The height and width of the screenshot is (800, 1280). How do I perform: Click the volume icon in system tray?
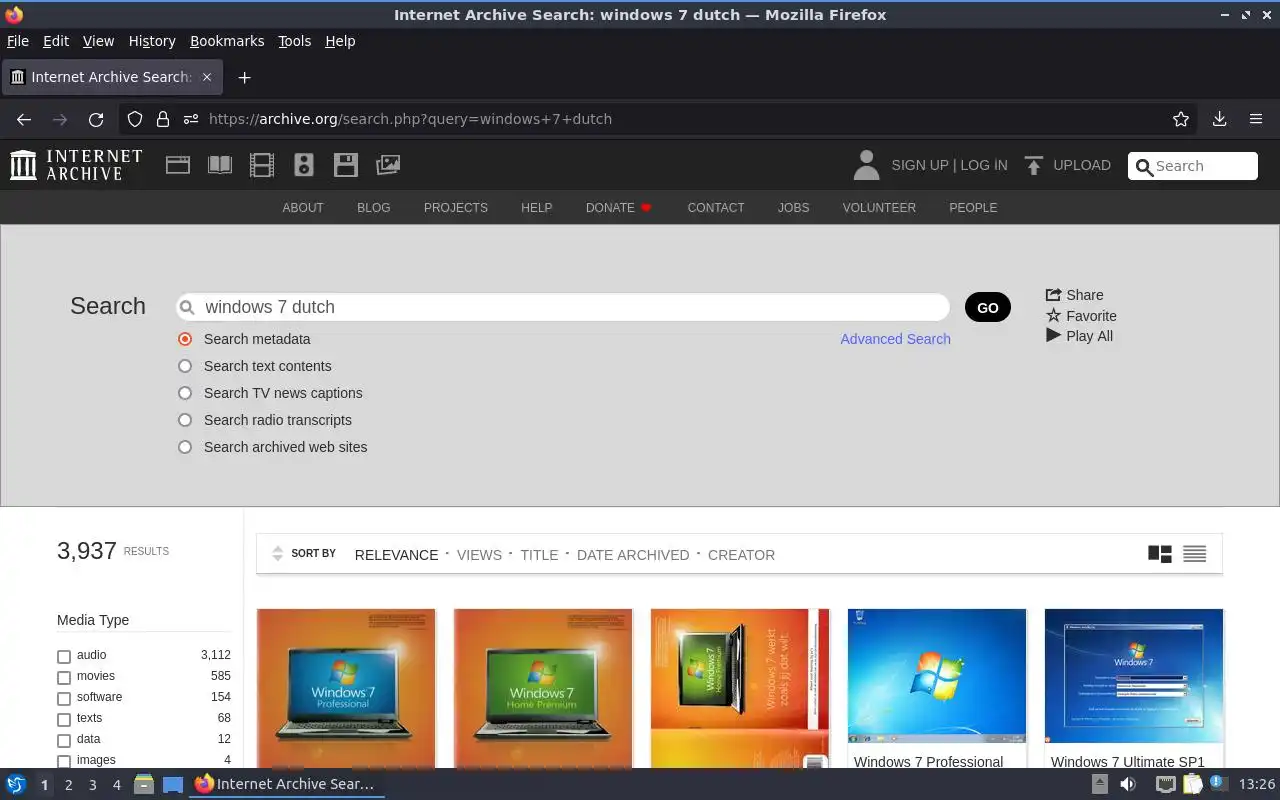1128,784
